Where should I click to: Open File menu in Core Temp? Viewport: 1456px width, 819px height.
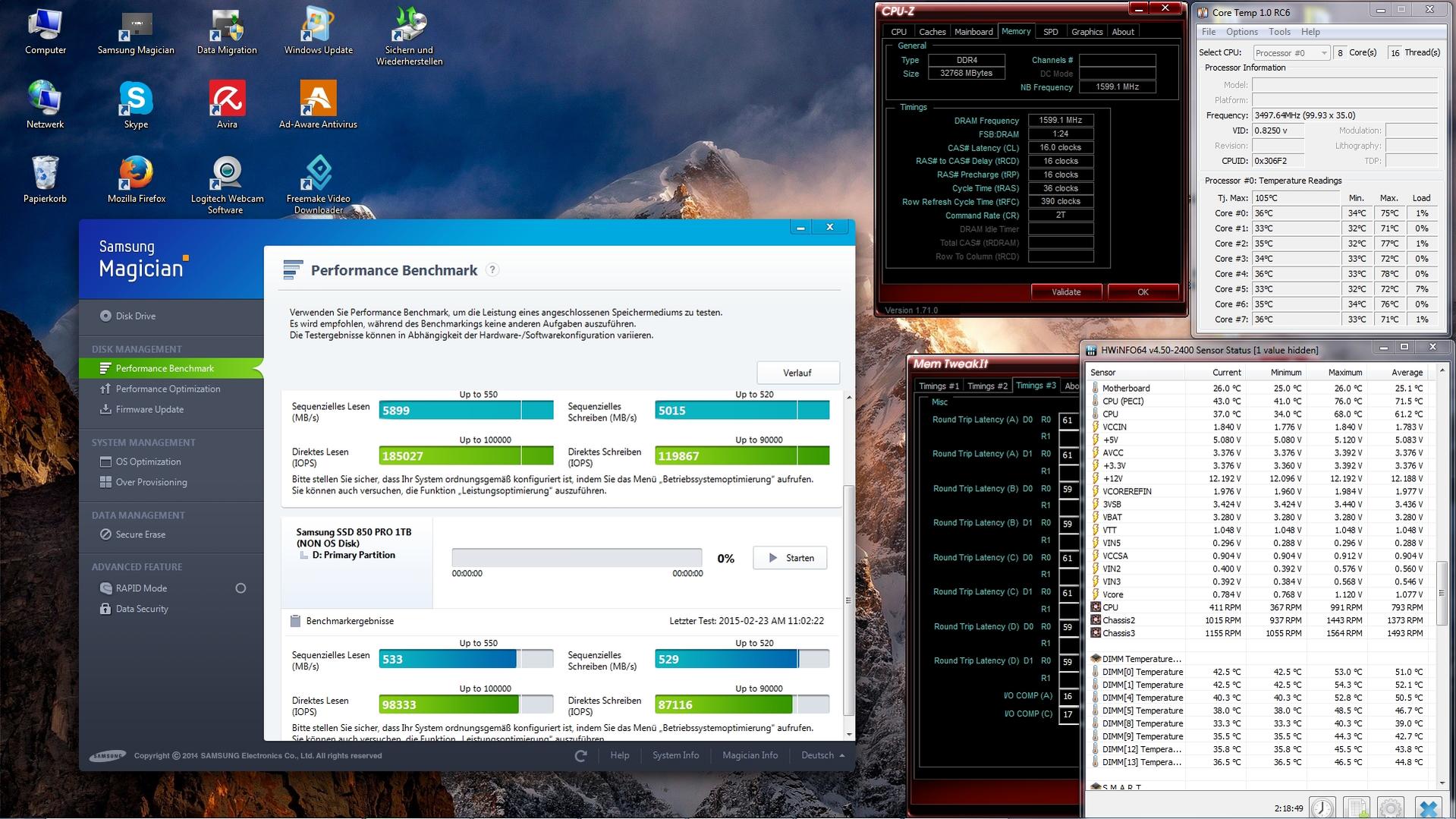(x=1209, y=32)
